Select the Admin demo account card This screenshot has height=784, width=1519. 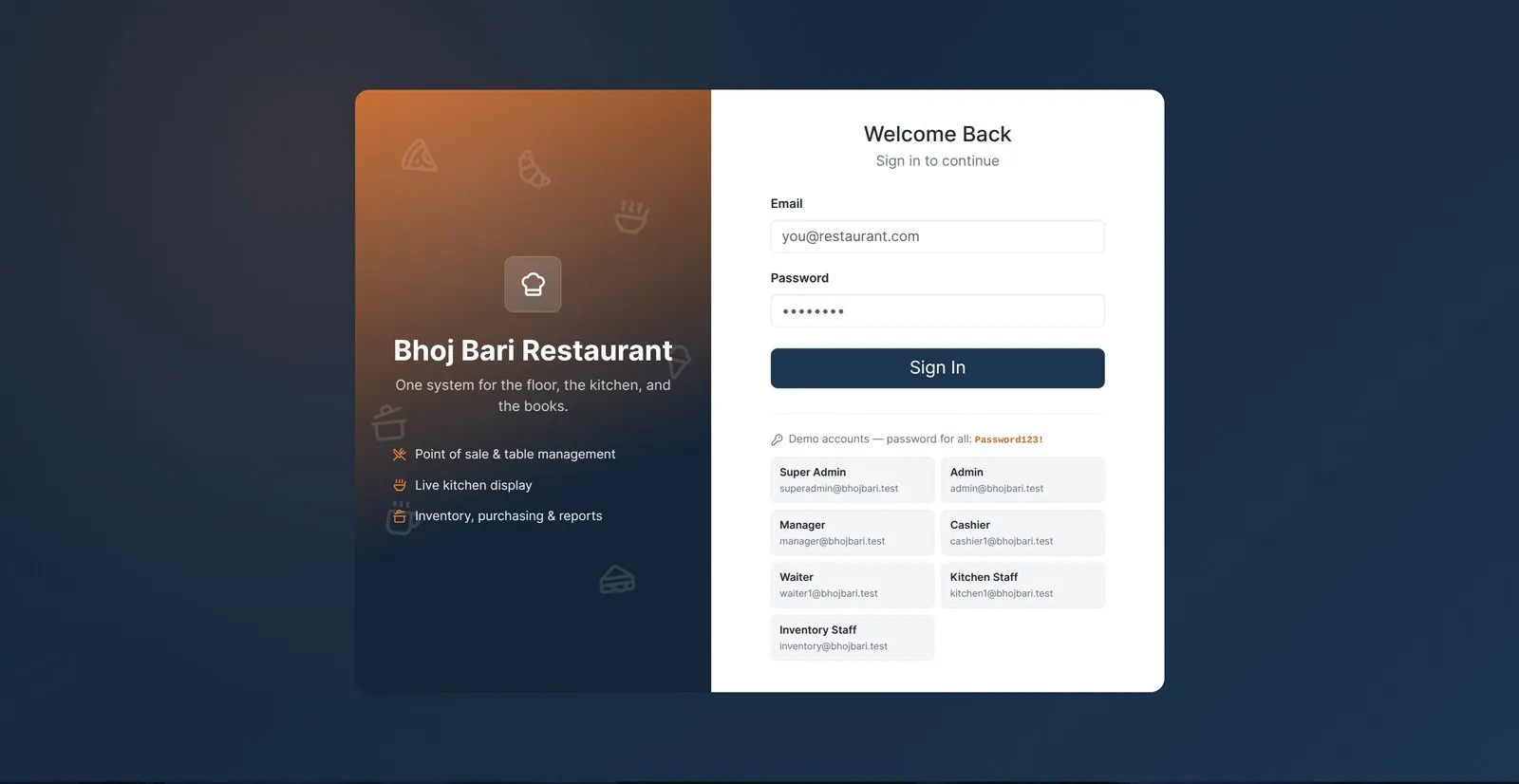click(1022, 480)
